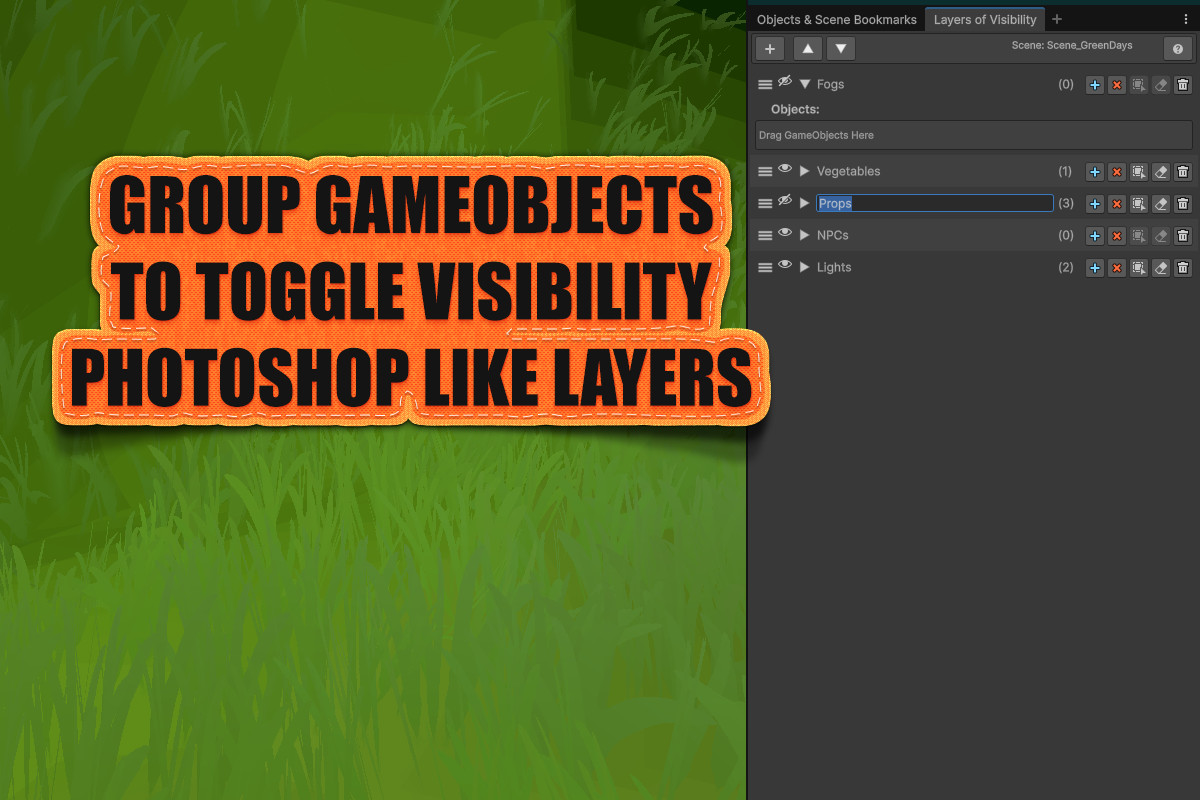The height and width of the screenshot is (800, 1200).
Task: Delete the Fogs layer with trash icon
Action: pos(1183,85)
